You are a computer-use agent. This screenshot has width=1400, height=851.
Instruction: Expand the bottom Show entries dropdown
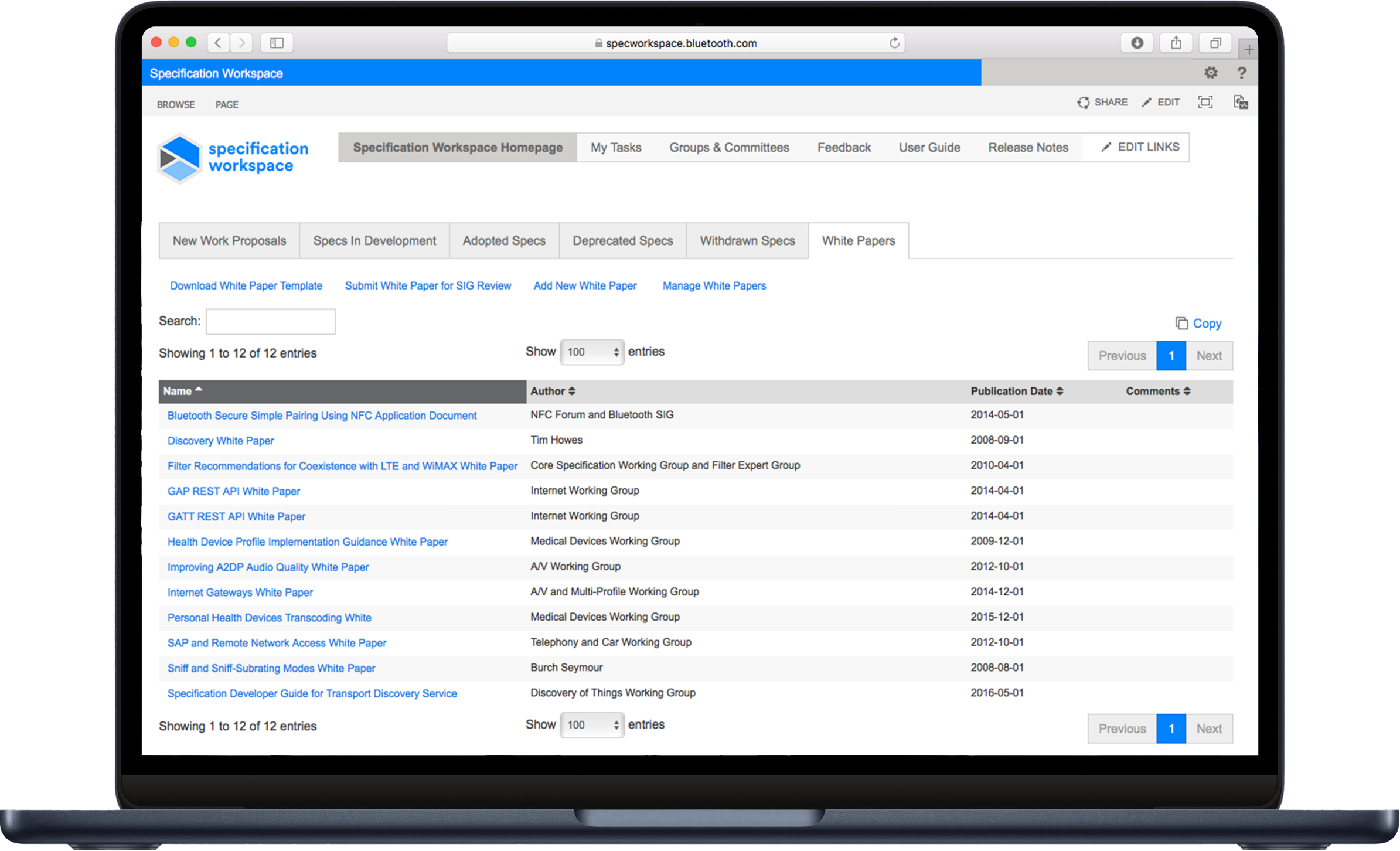pos(592,725)
